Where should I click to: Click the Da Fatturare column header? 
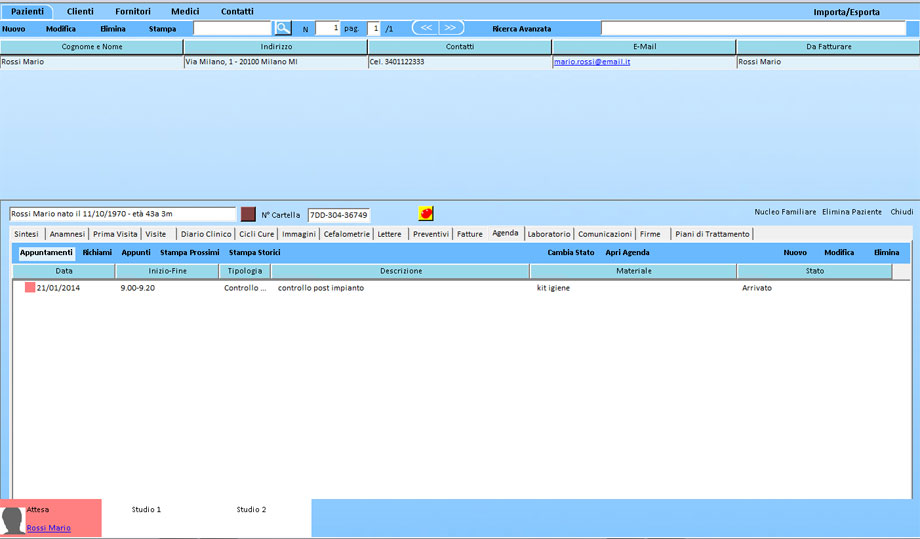click(828, 47)
